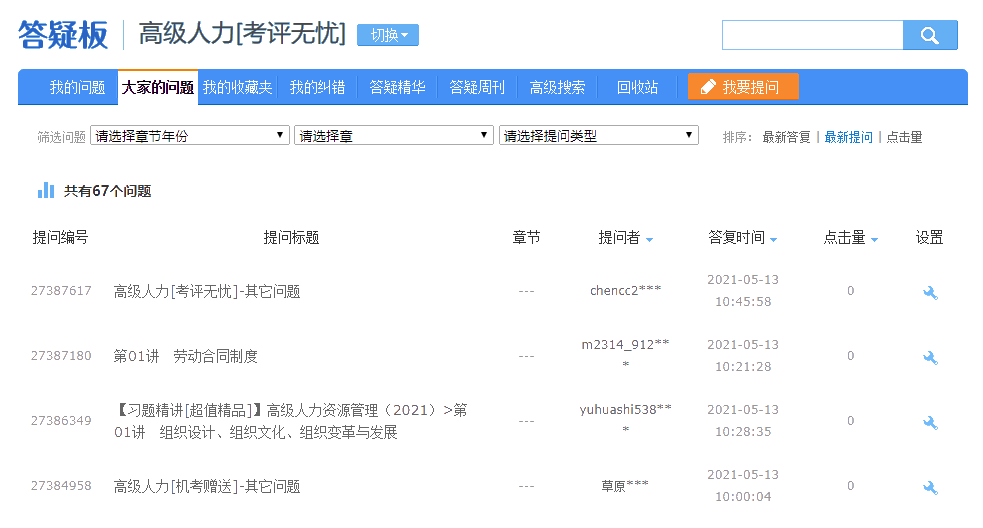Click the 提问编号 column header
The image size is (983, 528).
click(x=60, y=238)
